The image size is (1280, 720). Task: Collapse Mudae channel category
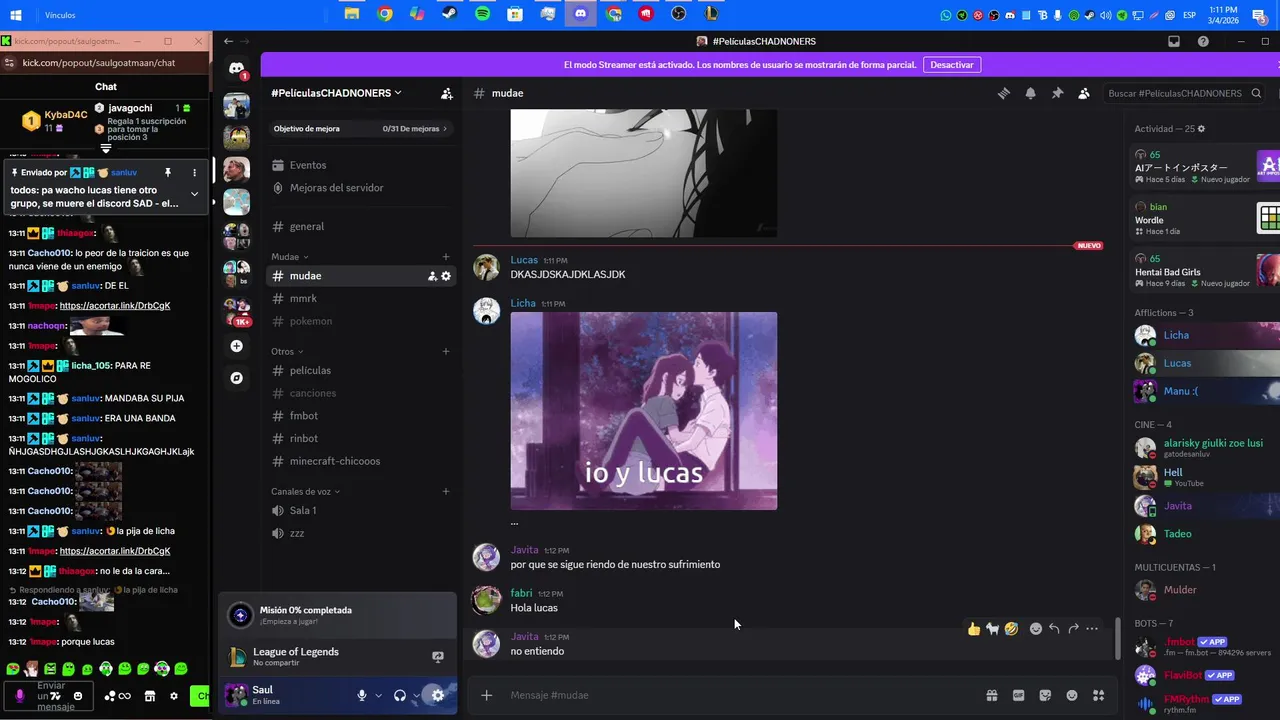(290, 257)
